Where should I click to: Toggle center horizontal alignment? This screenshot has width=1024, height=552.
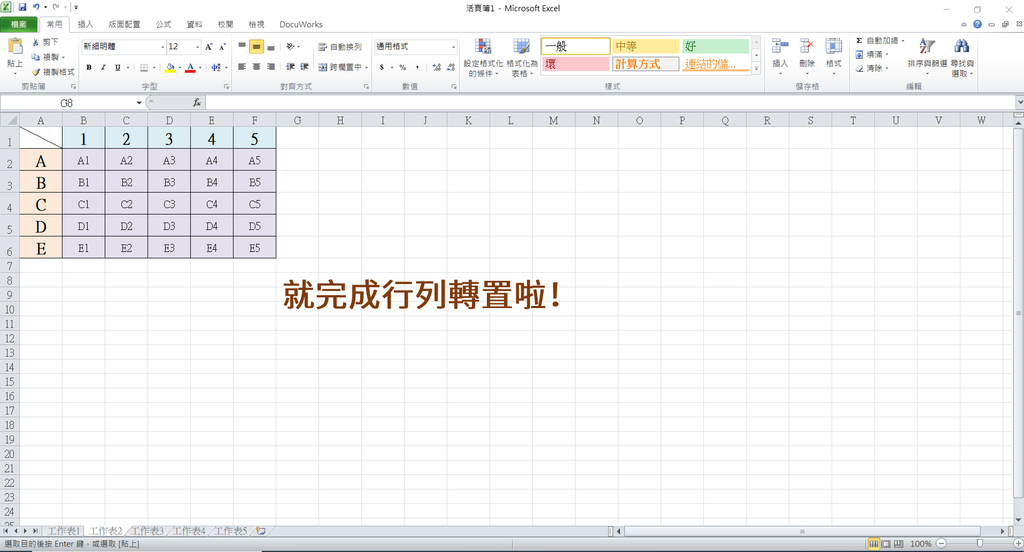pos(256,67)
